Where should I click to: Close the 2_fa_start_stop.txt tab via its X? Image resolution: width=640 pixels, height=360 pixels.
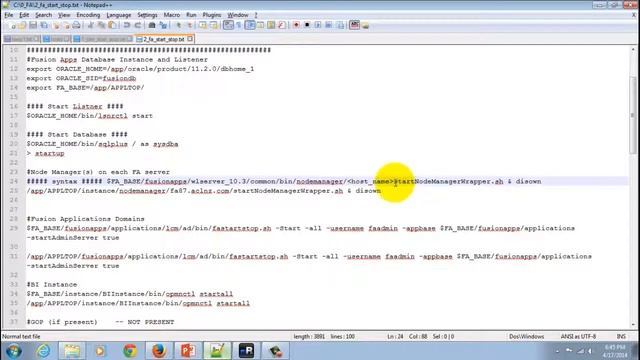[x=190, y=39]
